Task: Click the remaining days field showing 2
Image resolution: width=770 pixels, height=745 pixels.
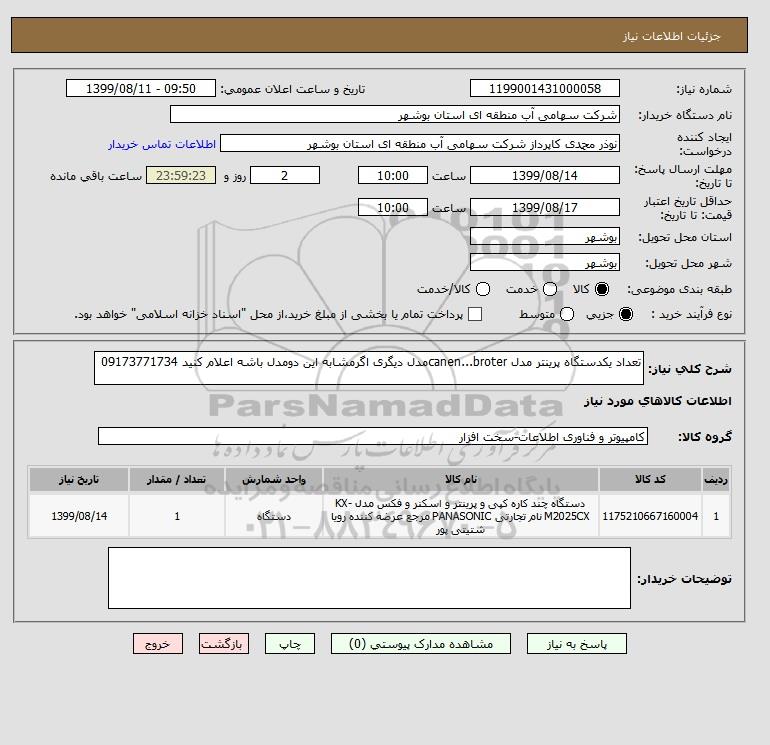Action: (285, 175)
